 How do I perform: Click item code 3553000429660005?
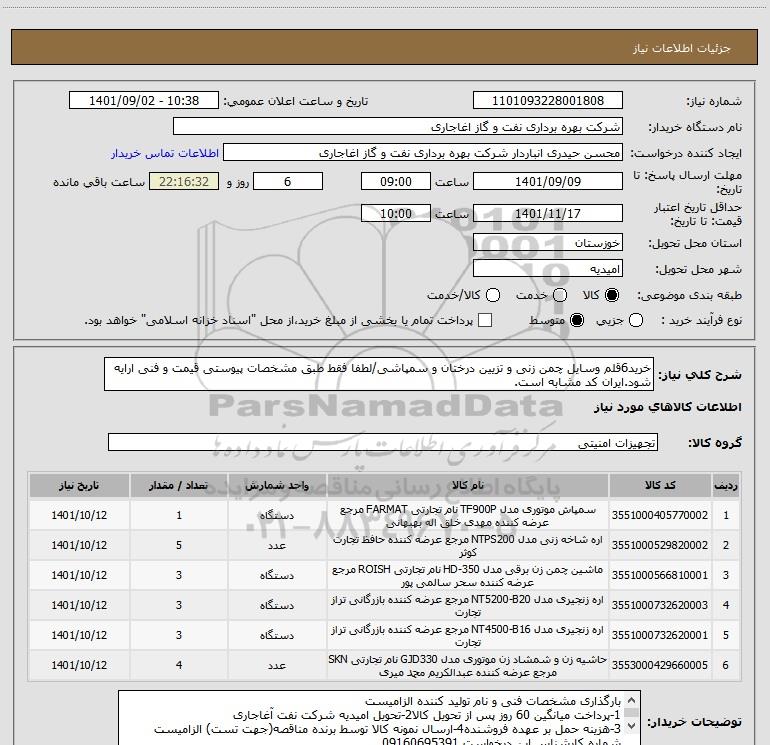click(660, 665)
